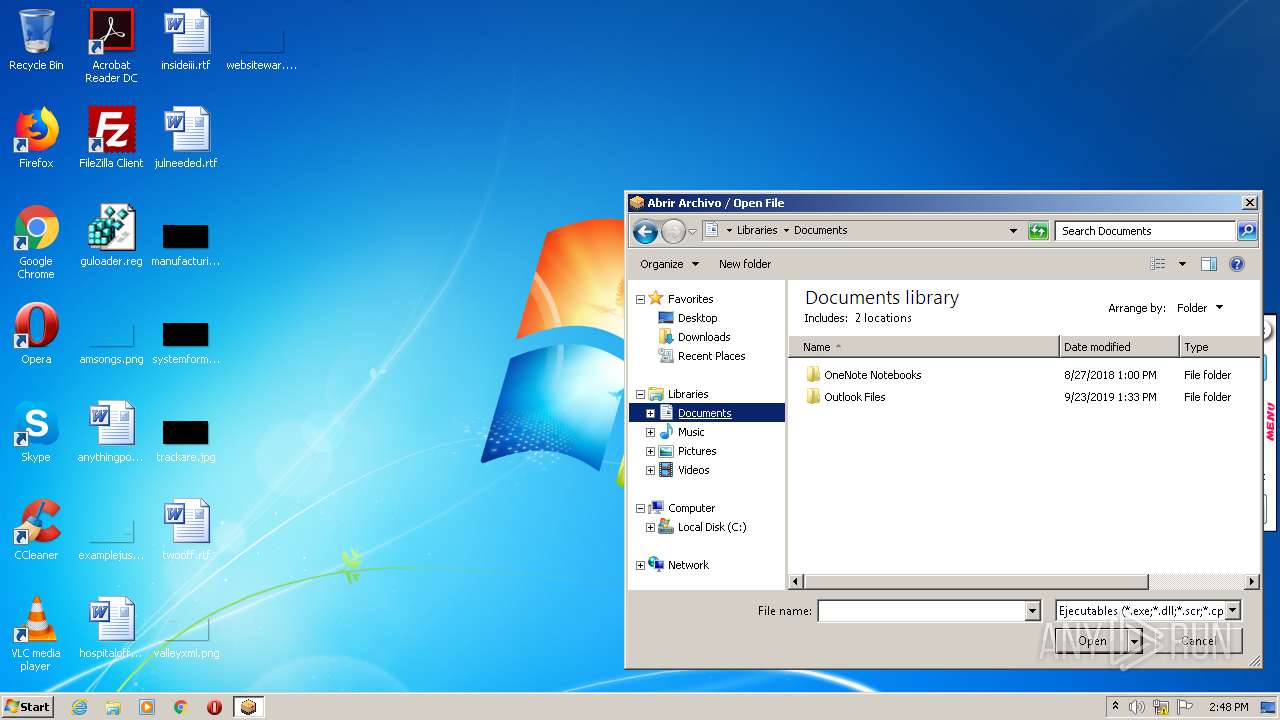Expand the Music library node
Image resolution: width=1280 pixels, height=720 pixels.
650,432
